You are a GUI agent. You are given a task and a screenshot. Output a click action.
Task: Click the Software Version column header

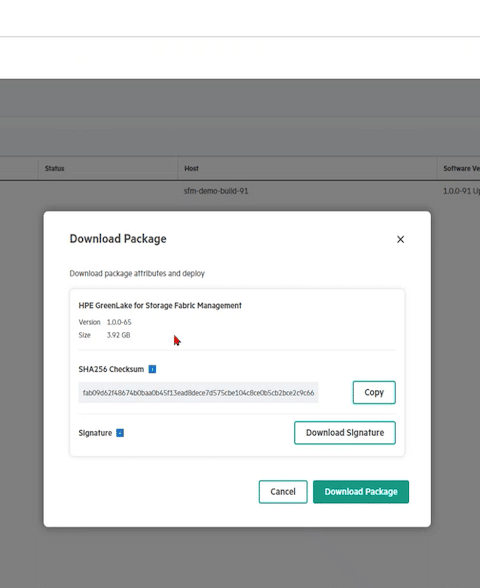461,169
